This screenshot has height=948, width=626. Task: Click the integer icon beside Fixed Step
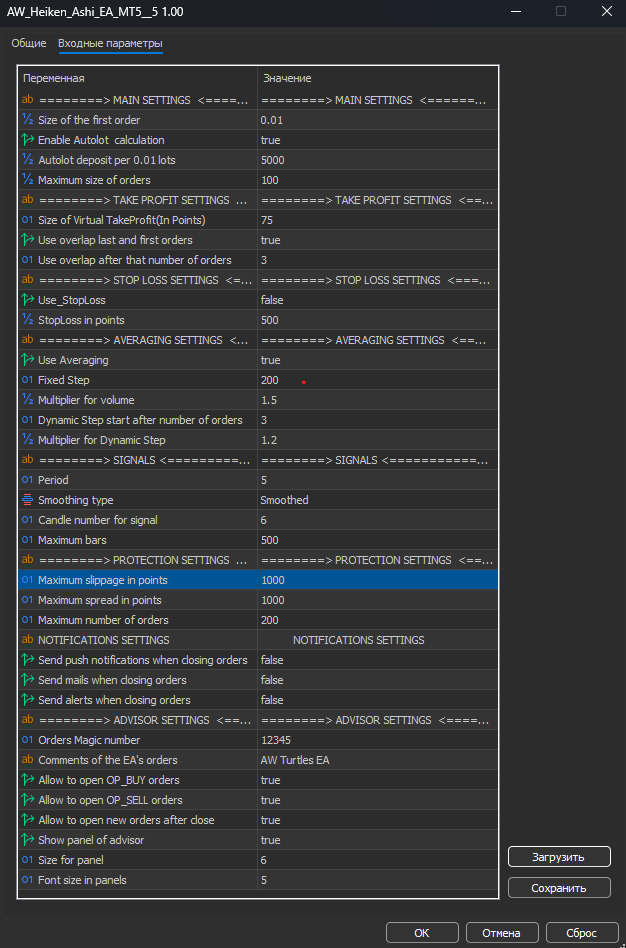click(x=27, y=380)
